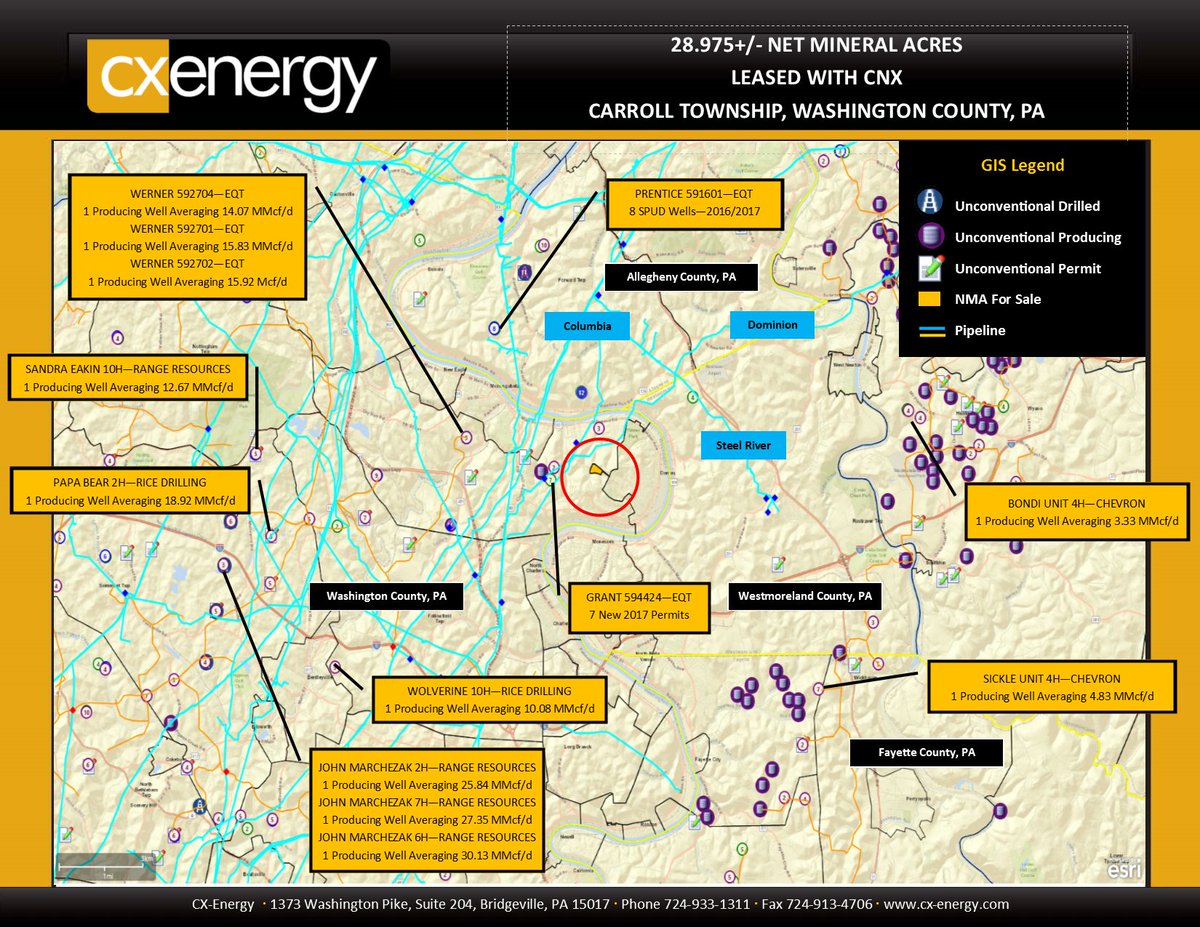This screenshot has width=1200, height=927.
Task: Click 'WOLVERINE 10H—RICE DRILLING' callout
Action: pos(489,691)
